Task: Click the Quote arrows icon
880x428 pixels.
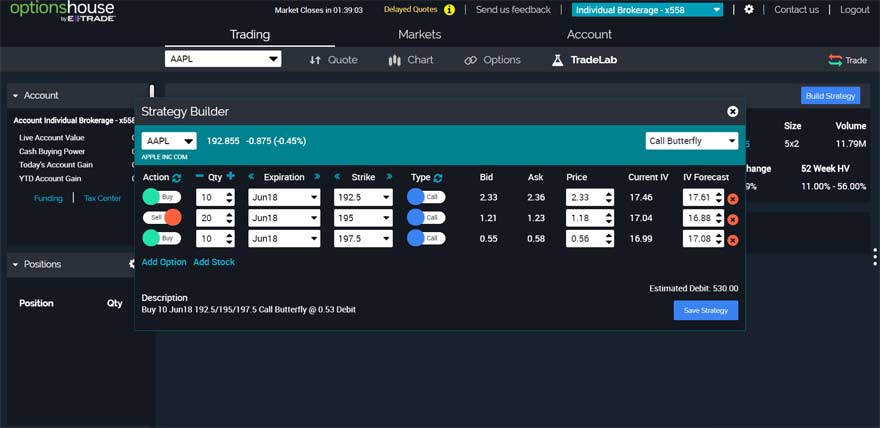Action: click(x=315, y=60)
